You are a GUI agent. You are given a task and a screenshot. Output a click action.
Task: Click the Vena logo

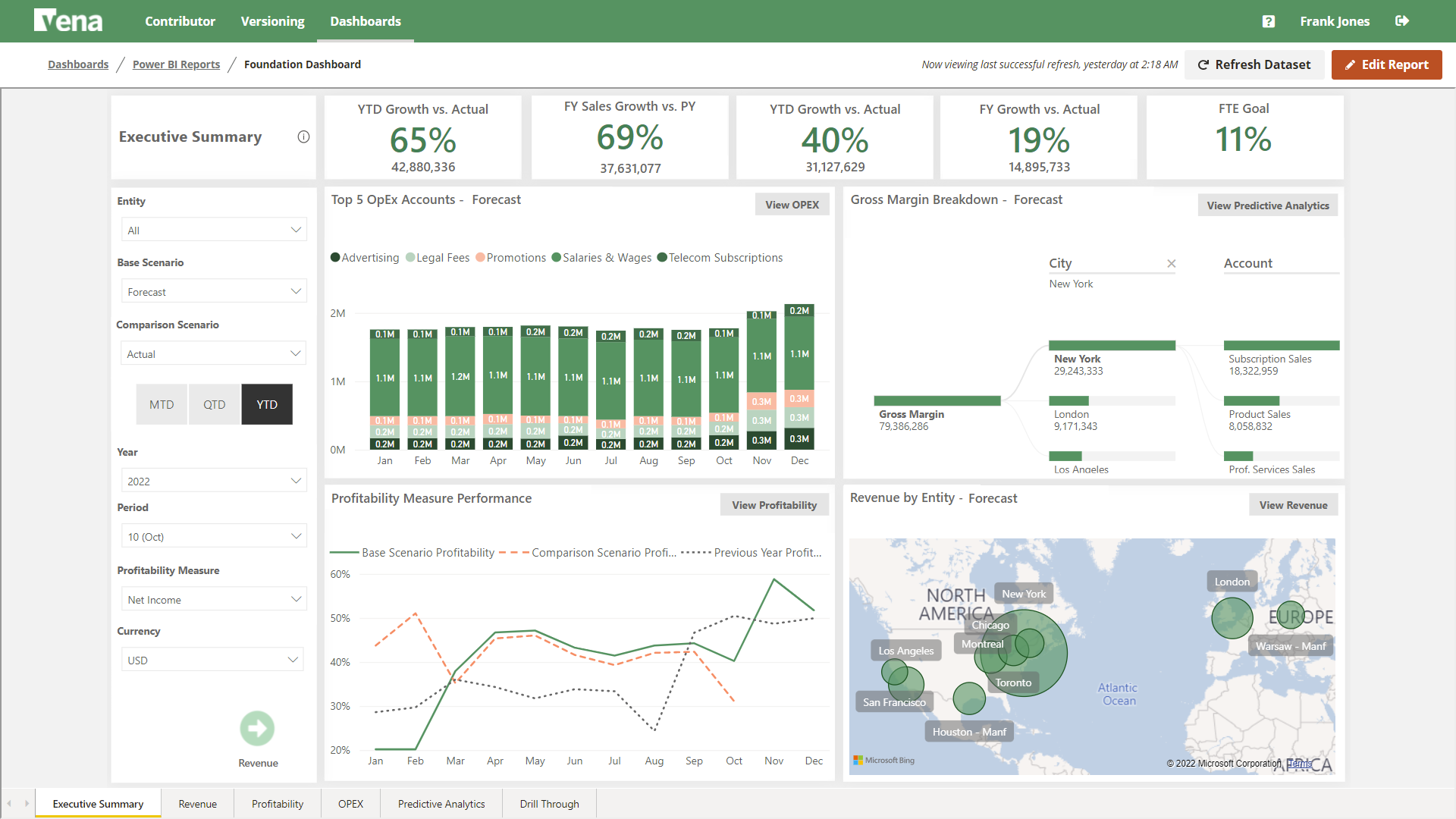pyautogui.click(x=68, y=20)
